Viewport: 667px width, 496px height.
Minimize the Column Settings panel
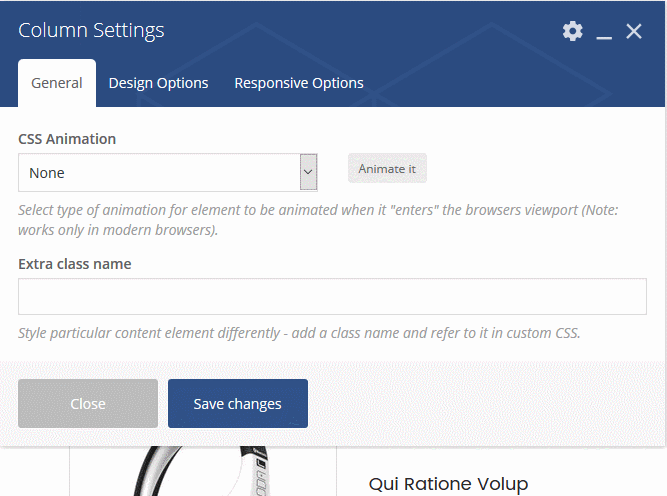coord(604,32)
